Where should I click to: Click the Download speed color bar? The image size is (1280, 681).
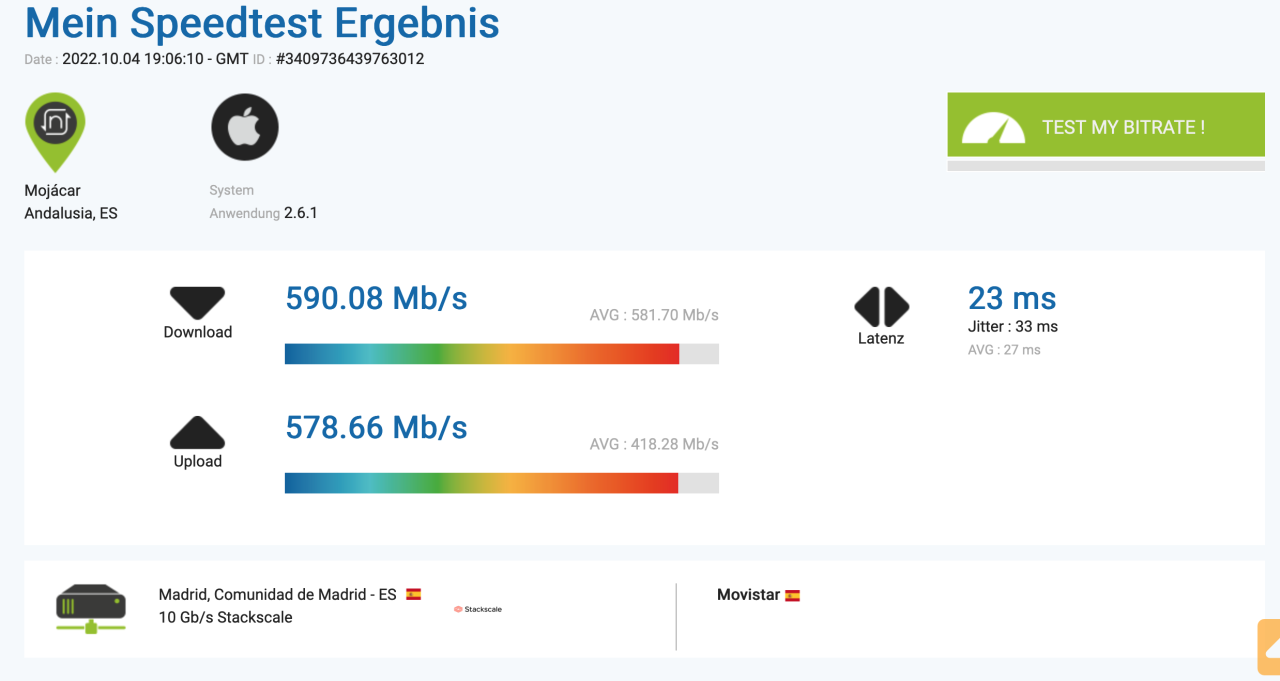501,354
